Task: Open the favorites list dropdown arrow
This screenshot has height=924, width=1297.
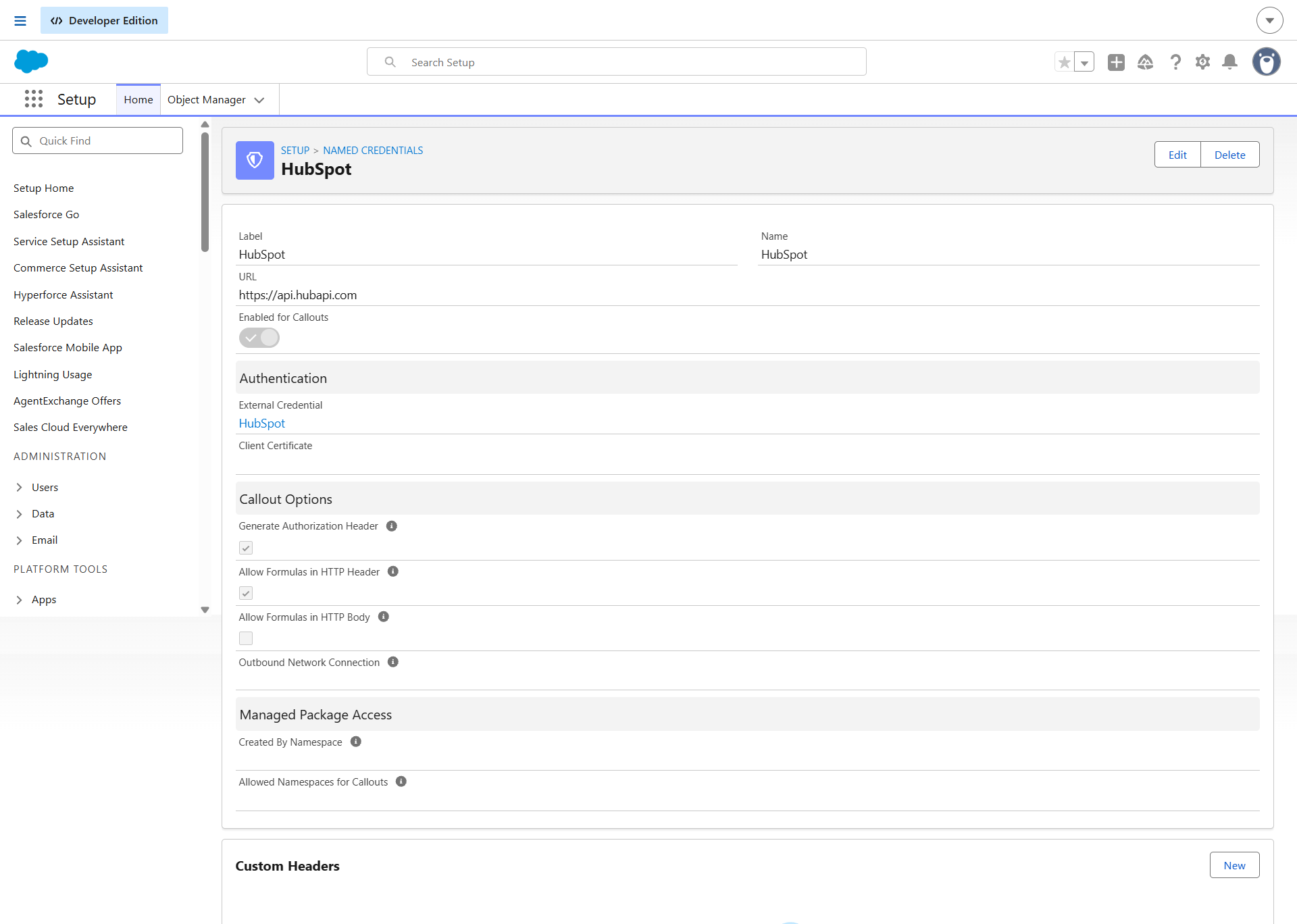Action: coord(1084,62)
